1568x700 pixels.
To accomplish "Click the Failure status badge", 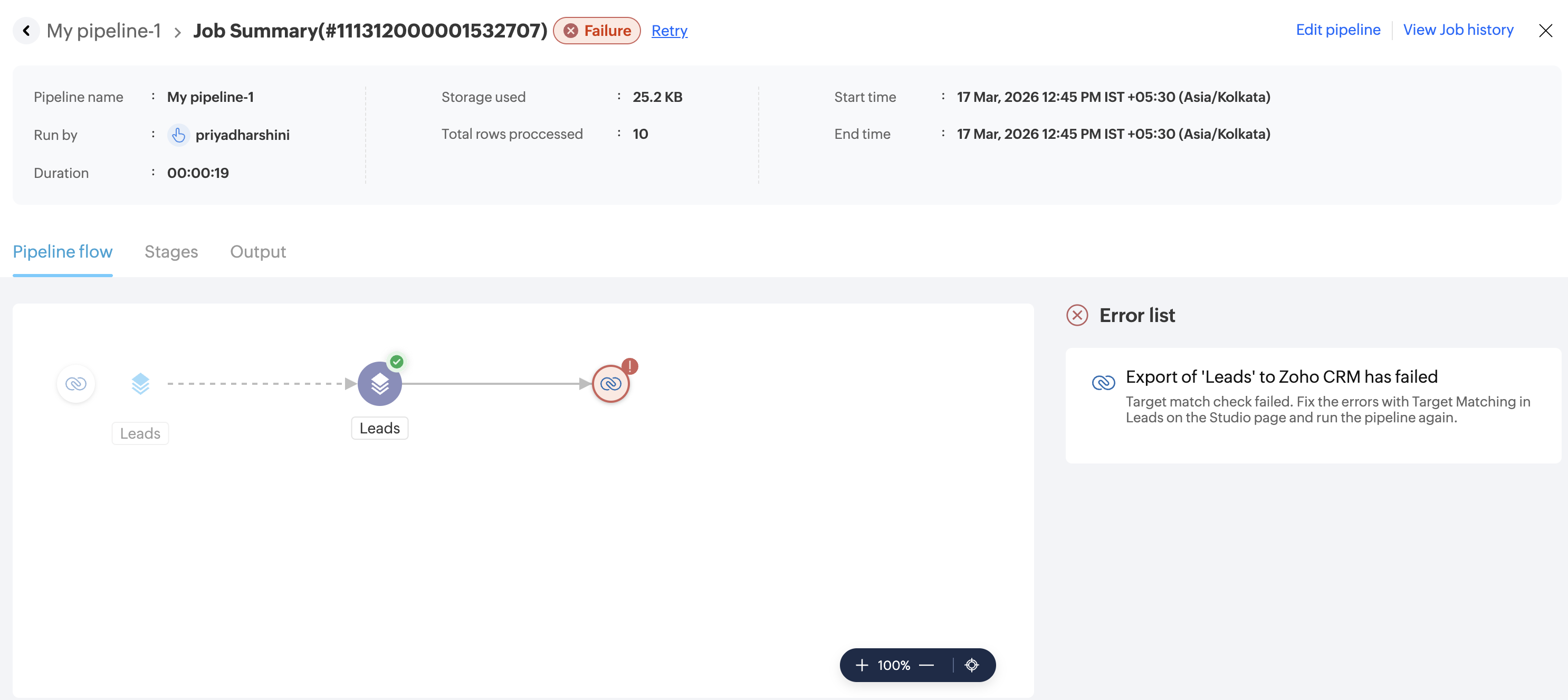I will pyautogui.click(x=597, y=31).
